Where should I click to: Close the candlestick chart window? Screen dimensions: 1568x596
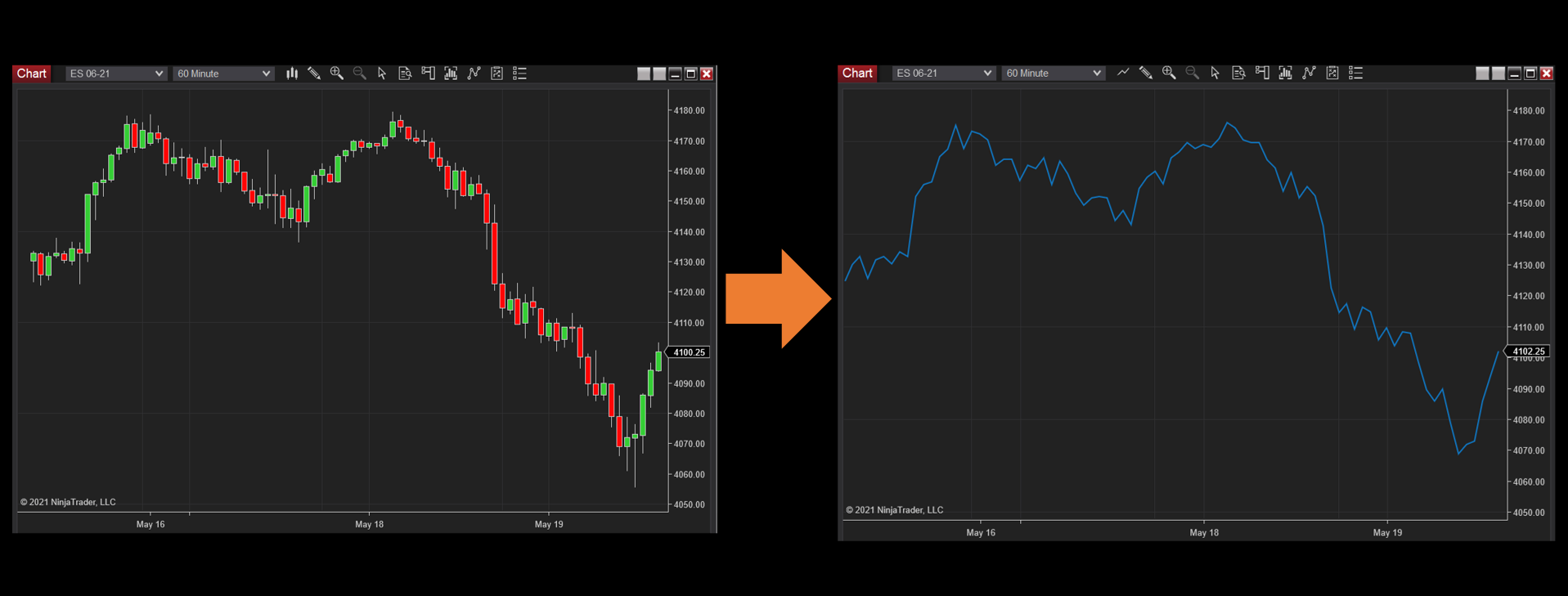tap(707, 74)
